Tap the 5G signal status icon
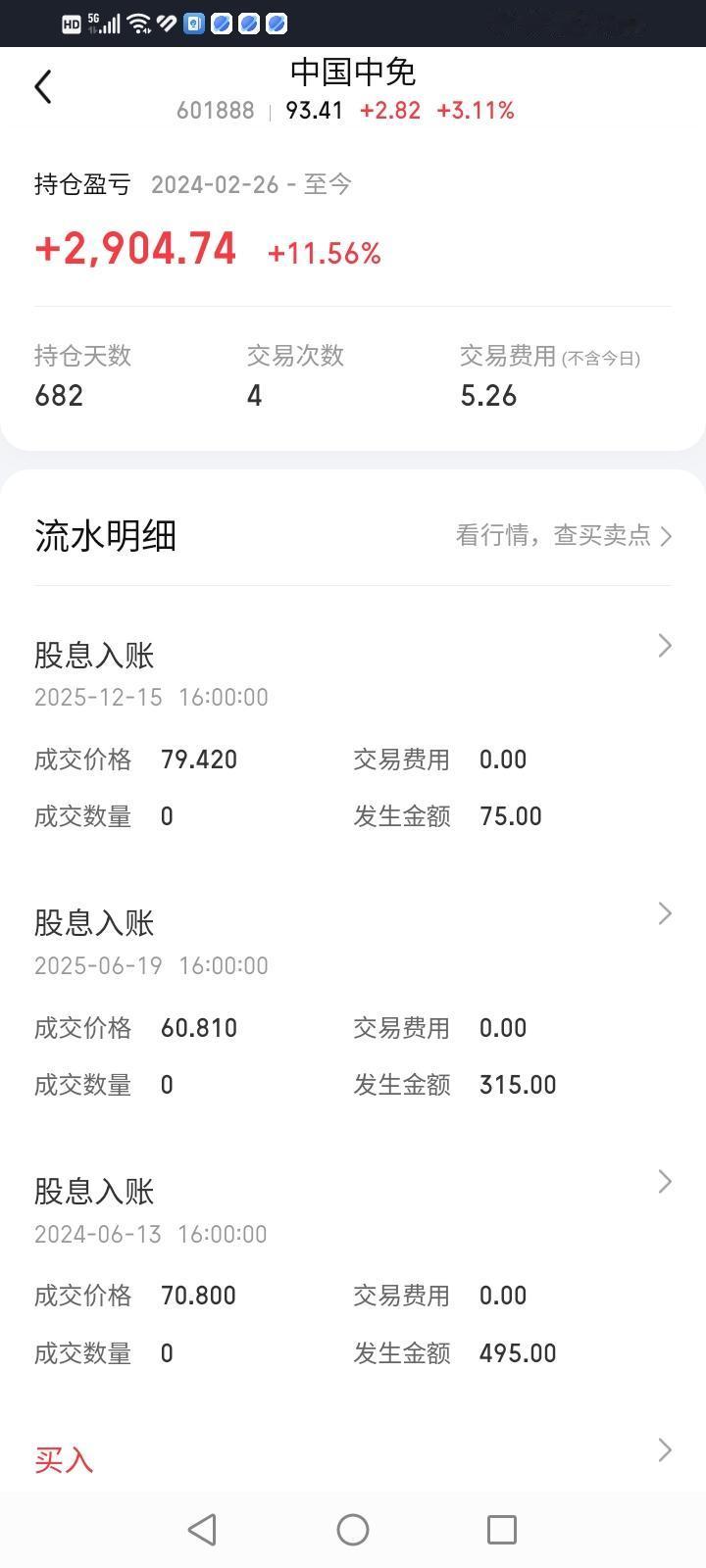This screenshot has height=1568, width=706. 104,23
